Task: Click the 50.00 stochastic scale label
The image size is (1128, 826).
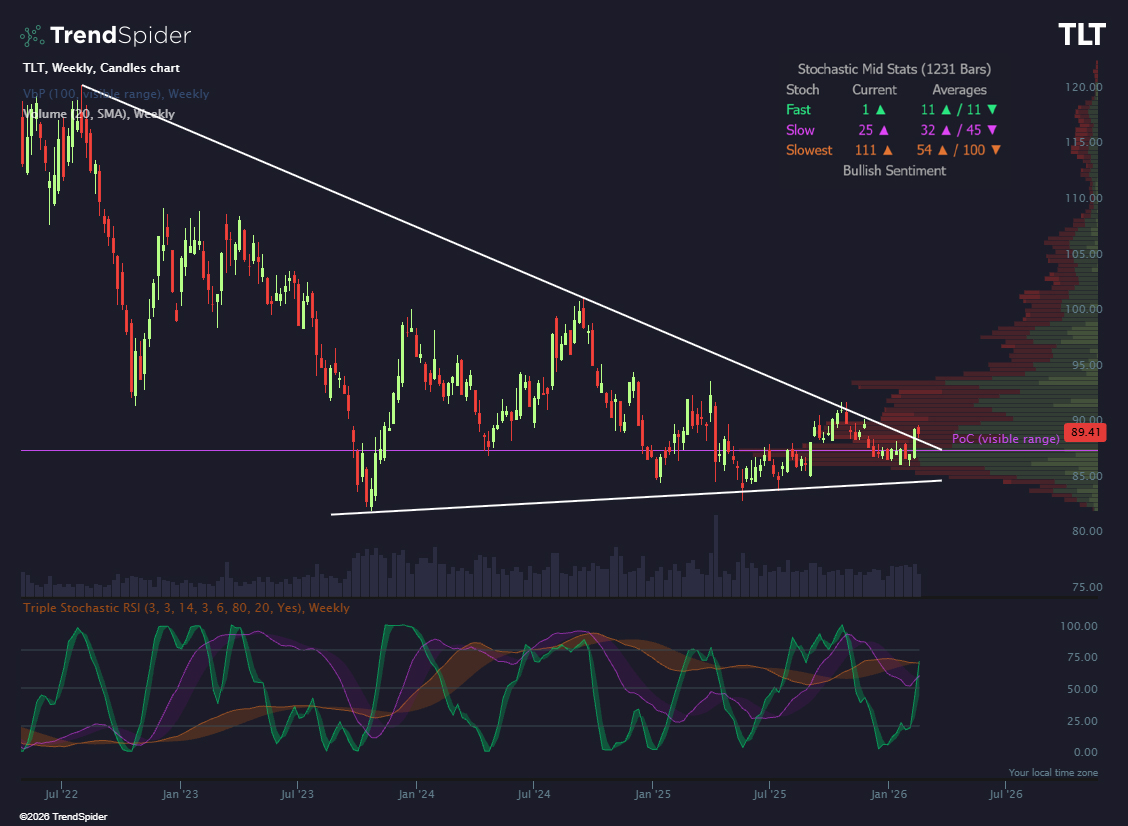Action: (x=1082, y=689)
